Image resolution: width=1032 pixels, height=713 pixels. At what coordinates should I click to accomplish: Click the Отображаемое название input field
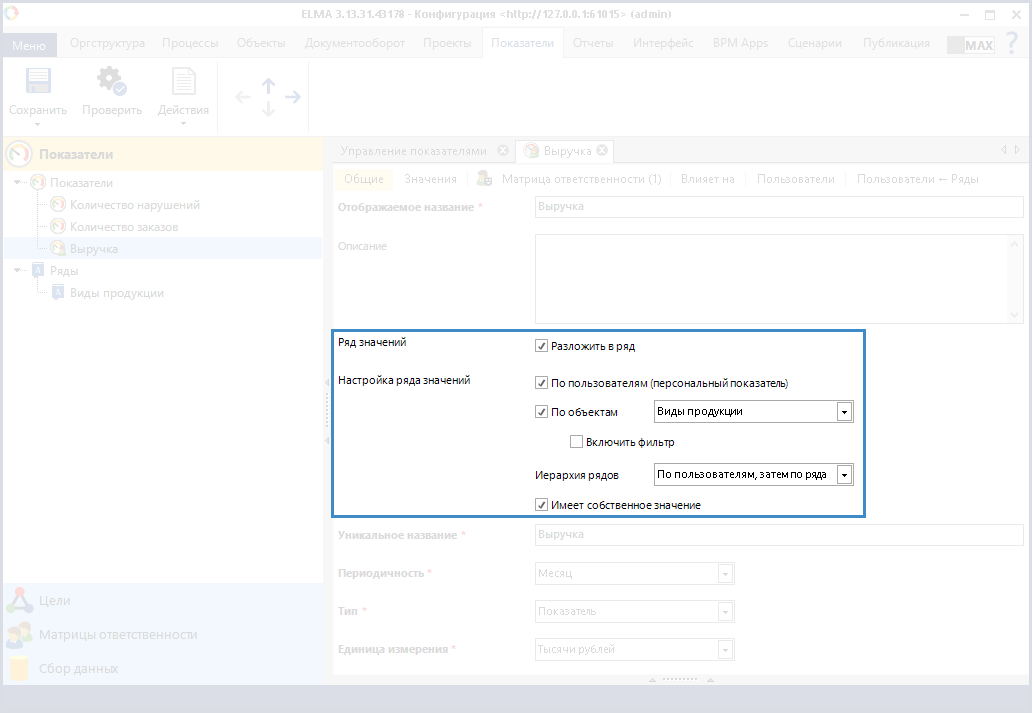click(779, 207)
